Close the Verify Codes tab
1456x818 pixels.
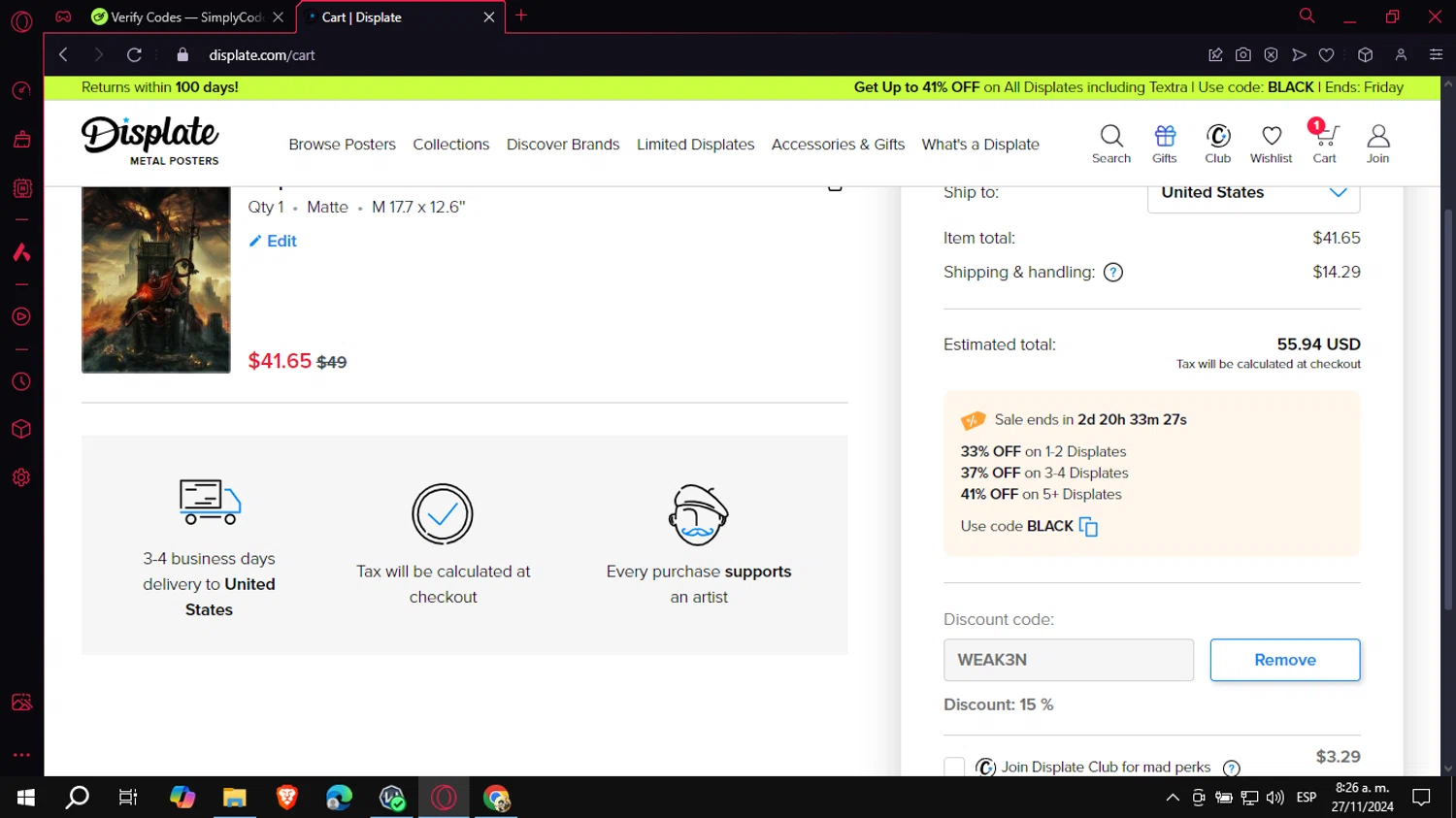(x=278, y=17)
